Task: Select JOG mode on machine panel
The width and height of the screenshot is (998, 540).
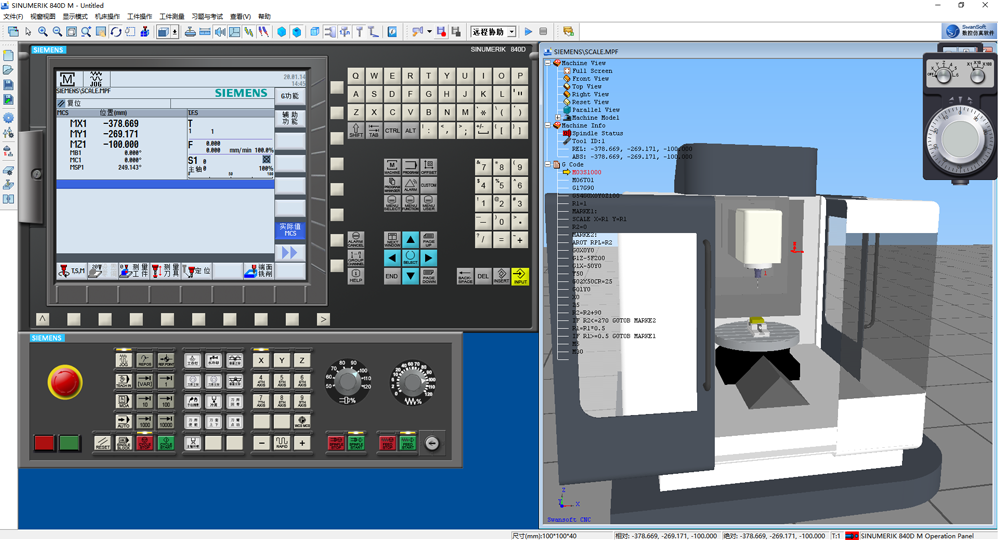Action: (x=123, y=361)
